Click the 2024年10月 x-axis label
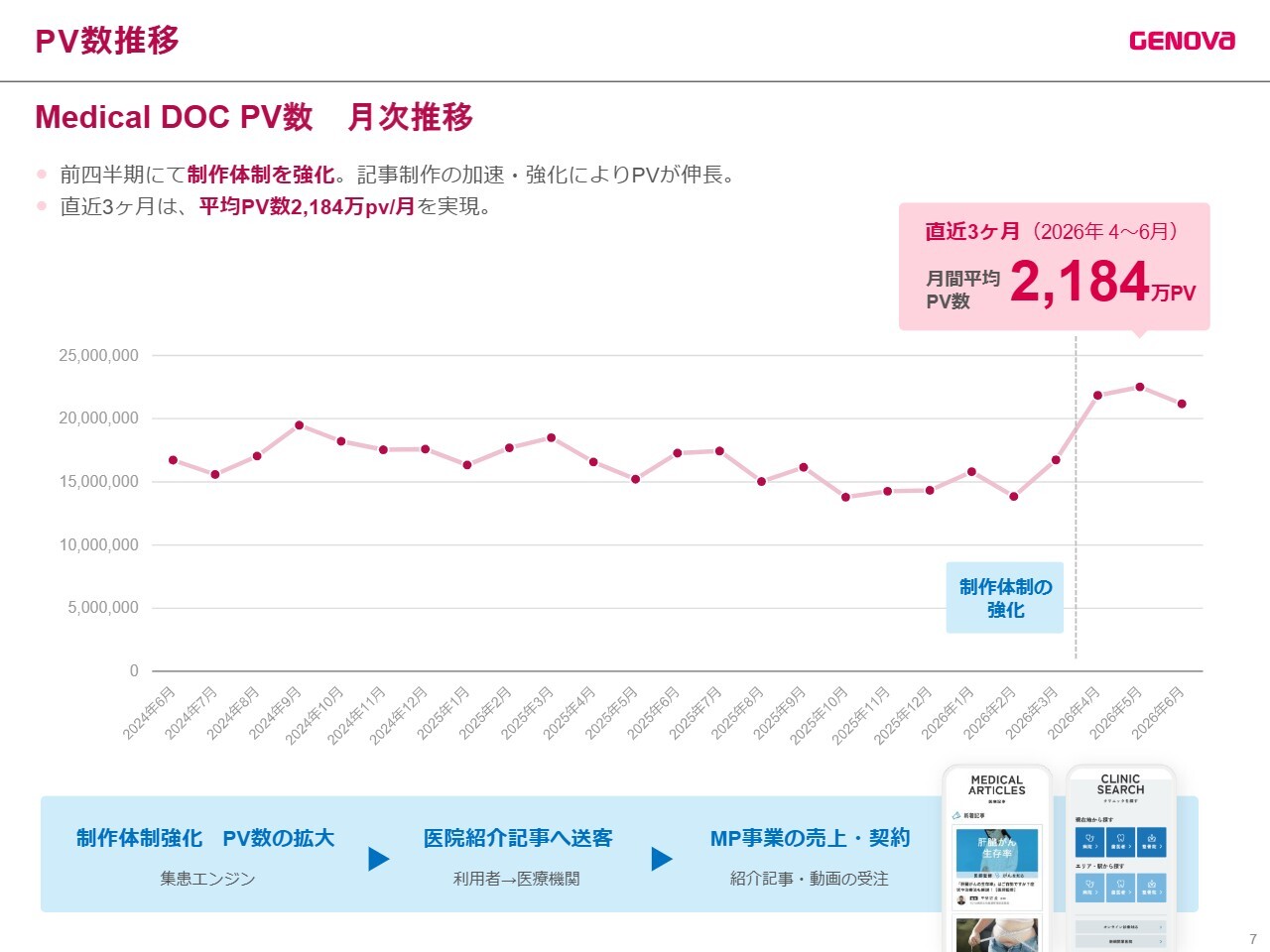The image size is (1270, 952). [x=315, y=715]
